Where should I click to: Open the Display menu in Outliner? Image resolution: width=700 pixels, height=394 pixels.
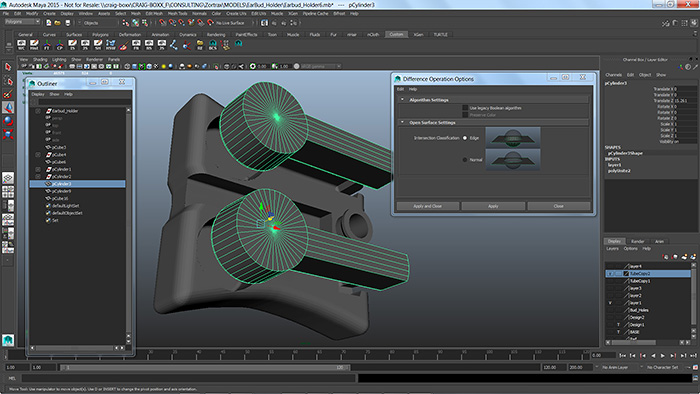38,94
